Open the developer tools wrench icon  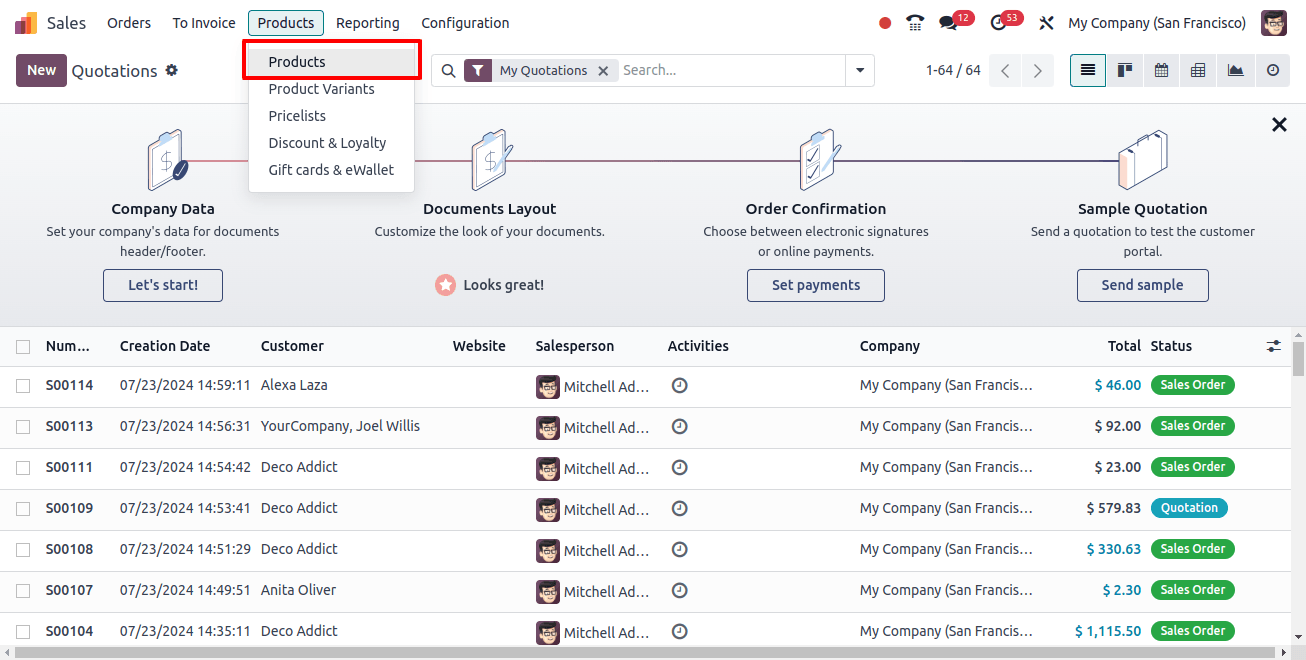pyautogui.click(x=1047, y=23)
